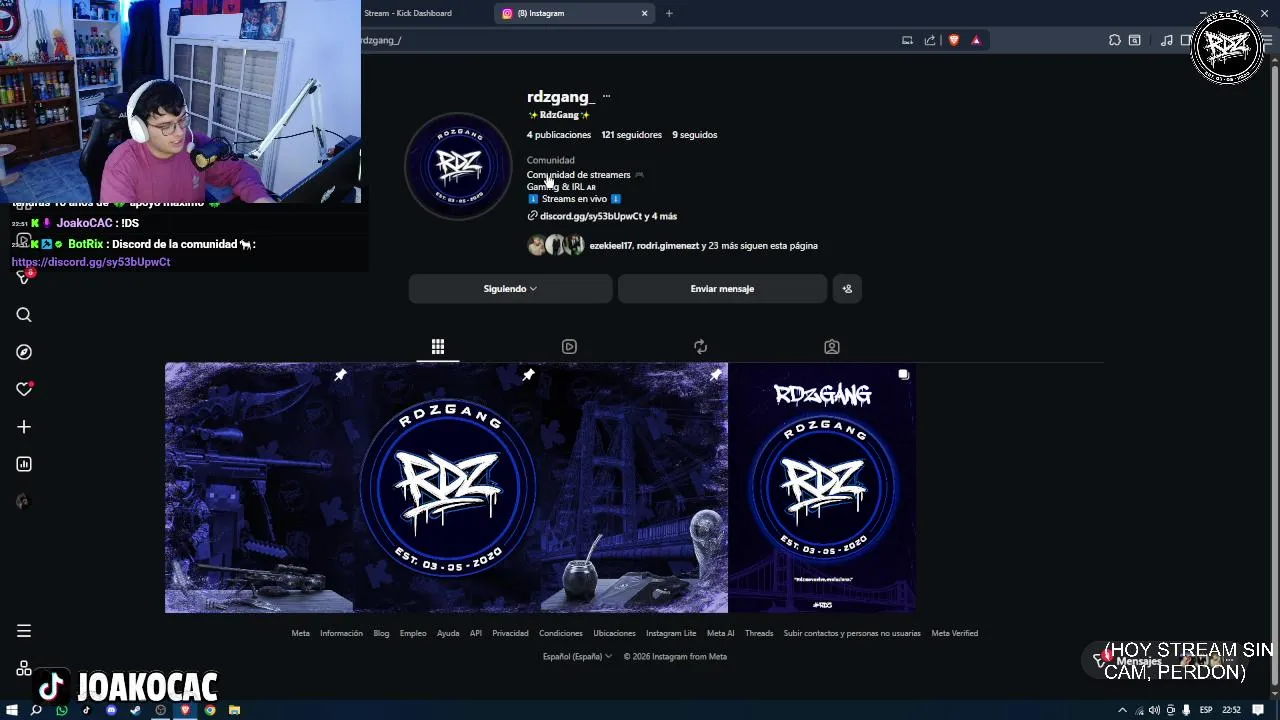Open the Instagram Lite footer link

(x=671, y=633)
